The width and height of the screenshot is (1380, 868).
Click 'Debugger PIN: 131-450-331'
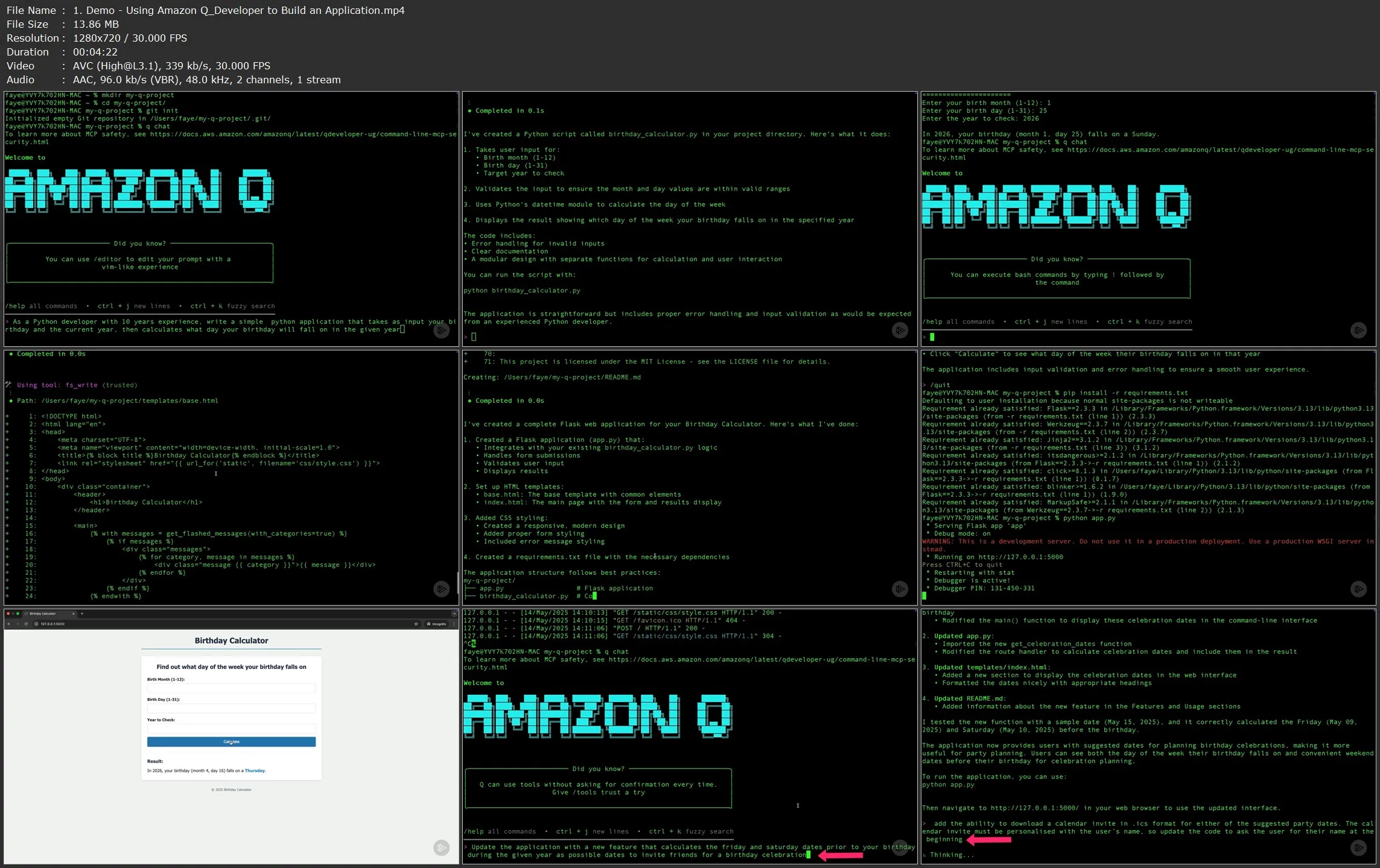984,589
